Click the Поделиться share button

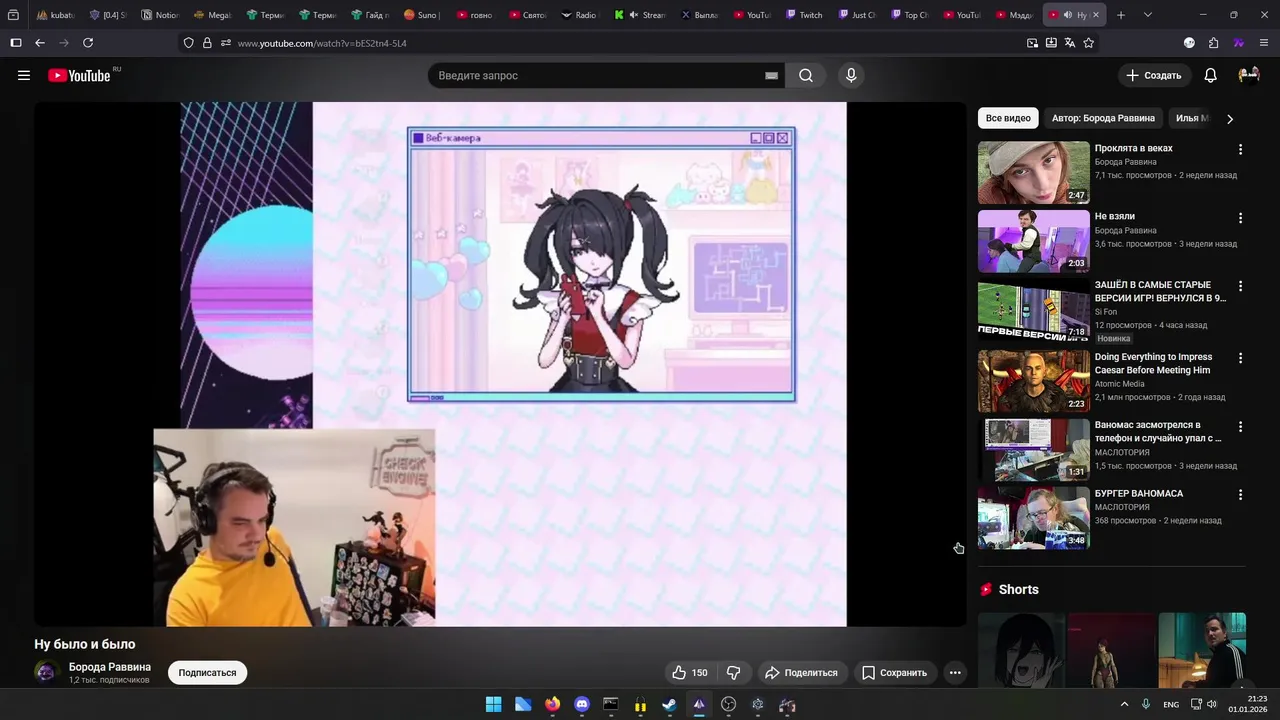tap(801, 673)
